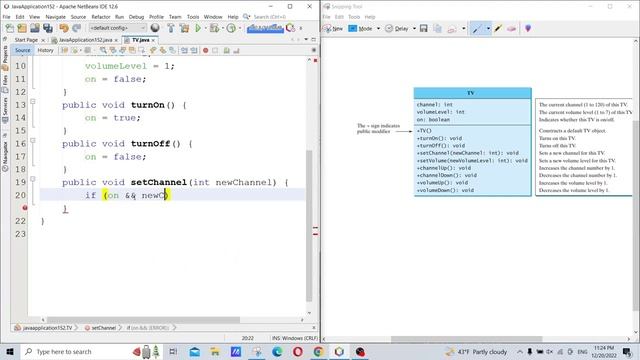Screen dimensions: 640x360
Task: Open the Projects side panel tab
Action: [5, 57]
